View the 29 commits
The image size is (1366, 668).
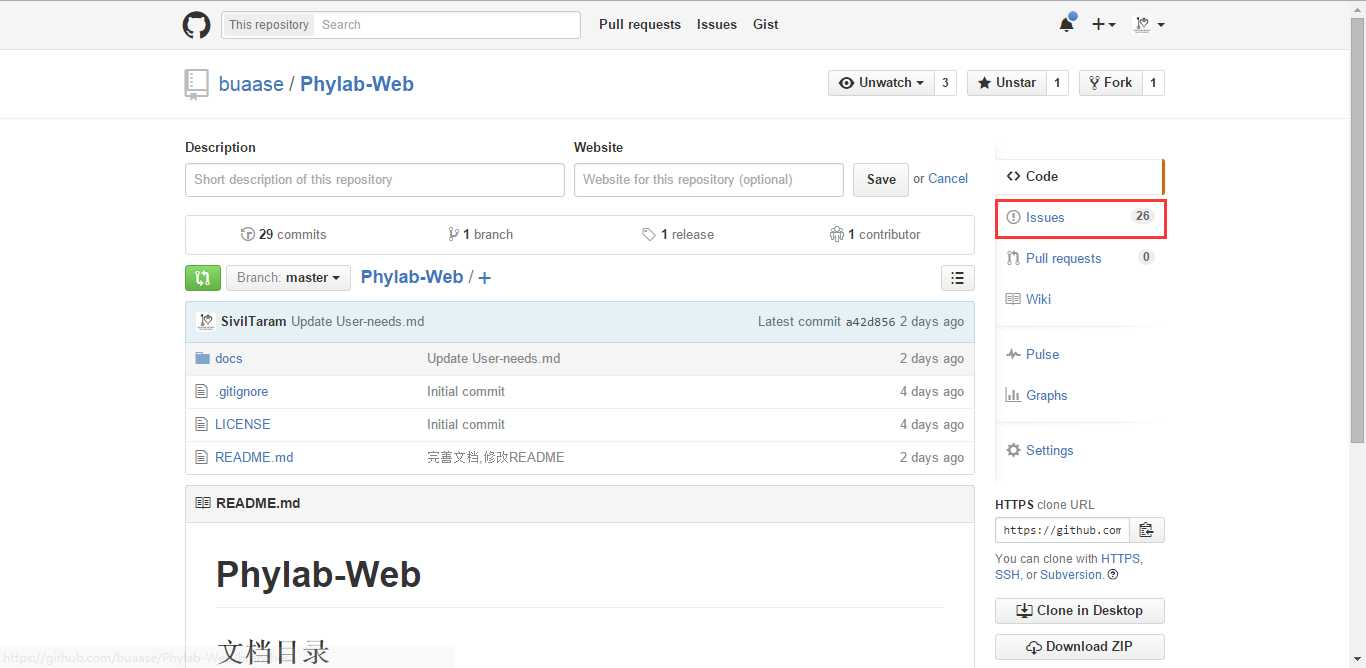coord(284,234)
